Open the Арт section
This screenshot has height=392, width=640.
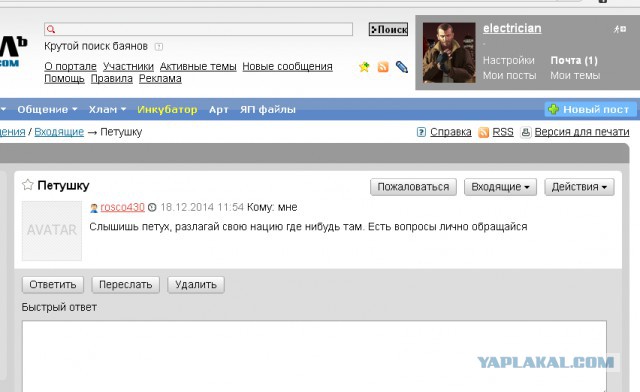[x=218, y=109]
